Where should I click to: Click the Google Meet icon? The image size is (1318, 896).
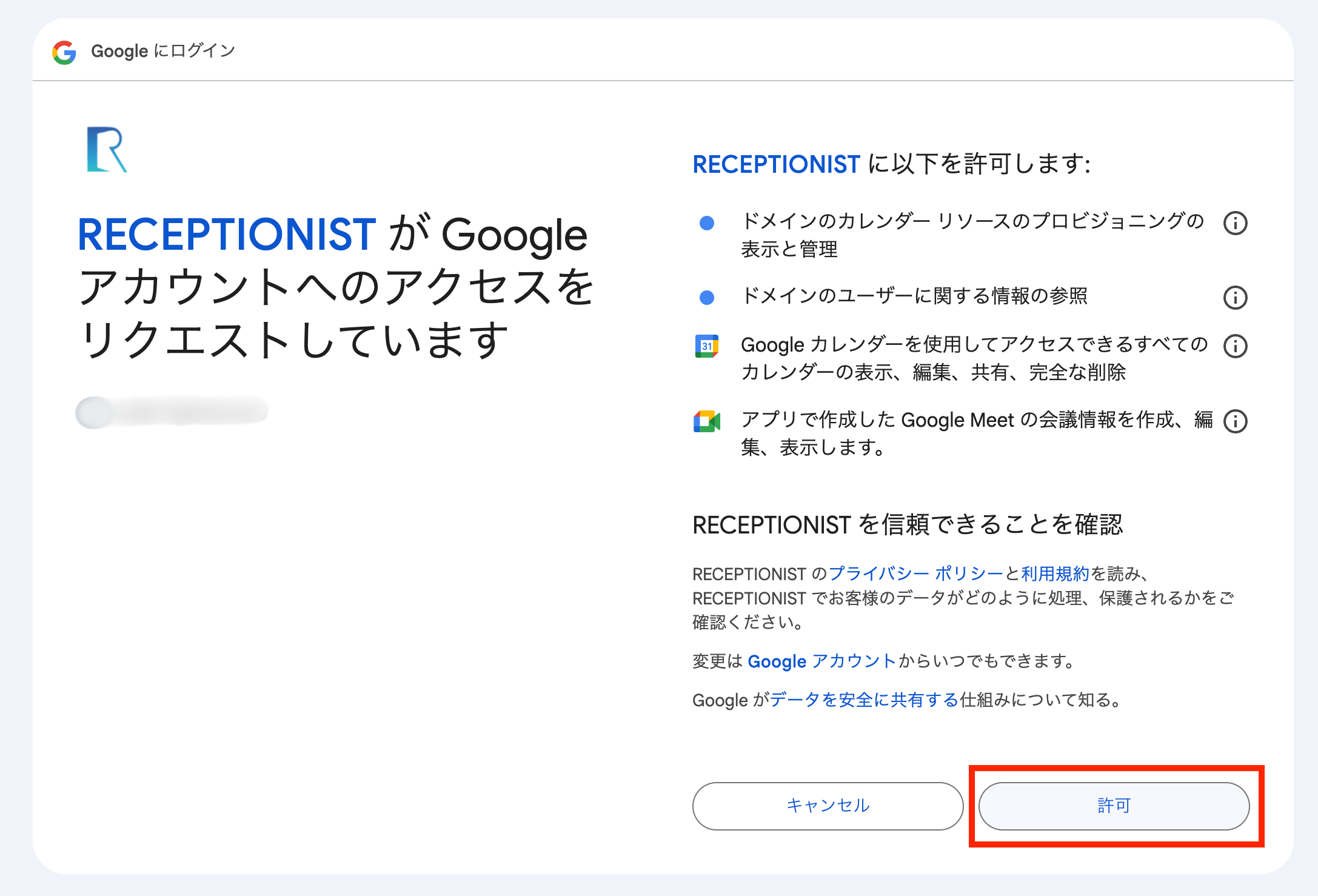click(x=706, y=421)
